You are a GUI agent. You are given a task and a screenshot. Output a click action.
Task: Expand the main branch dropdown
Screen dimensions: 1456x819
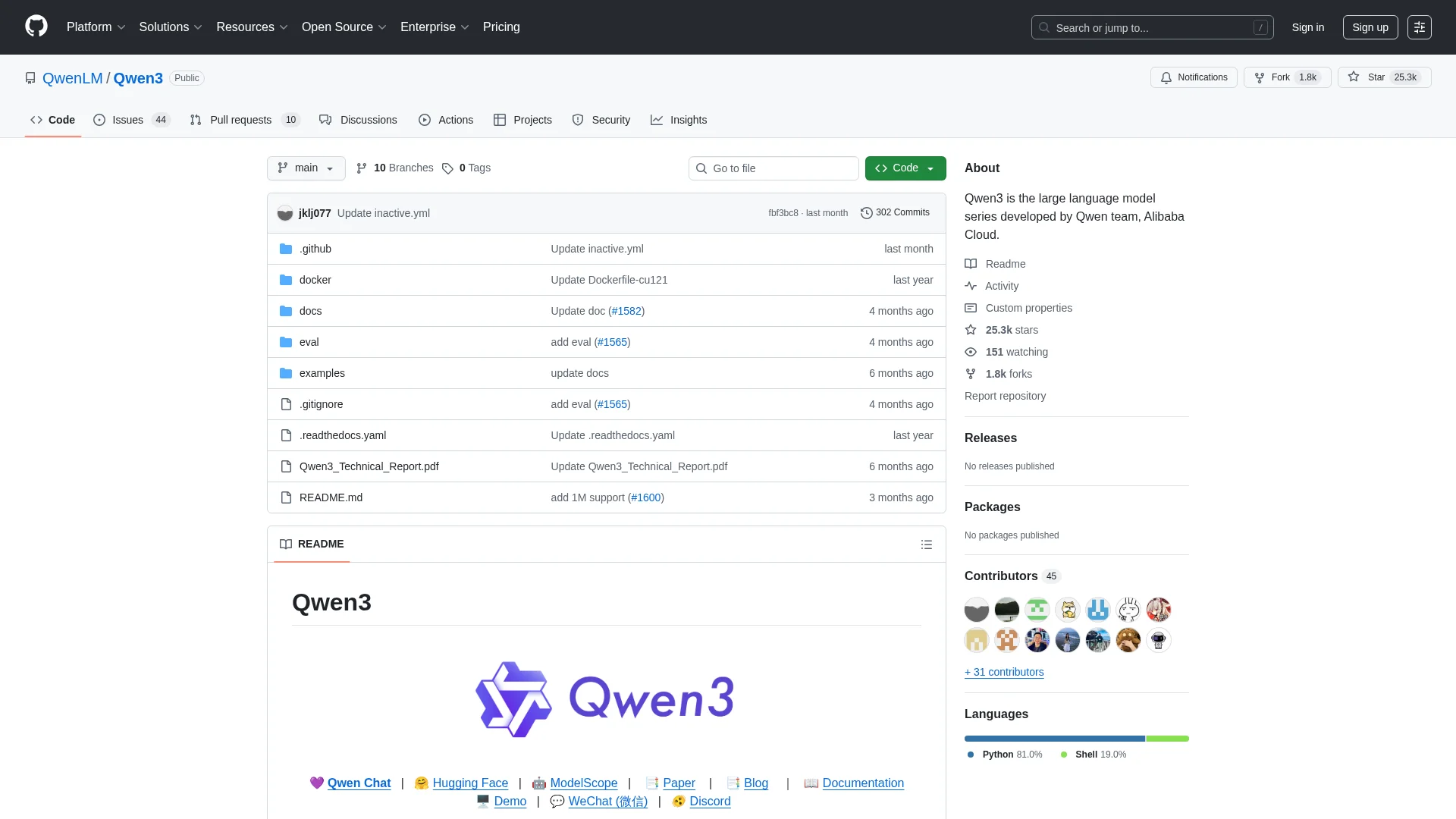[306, 168]
